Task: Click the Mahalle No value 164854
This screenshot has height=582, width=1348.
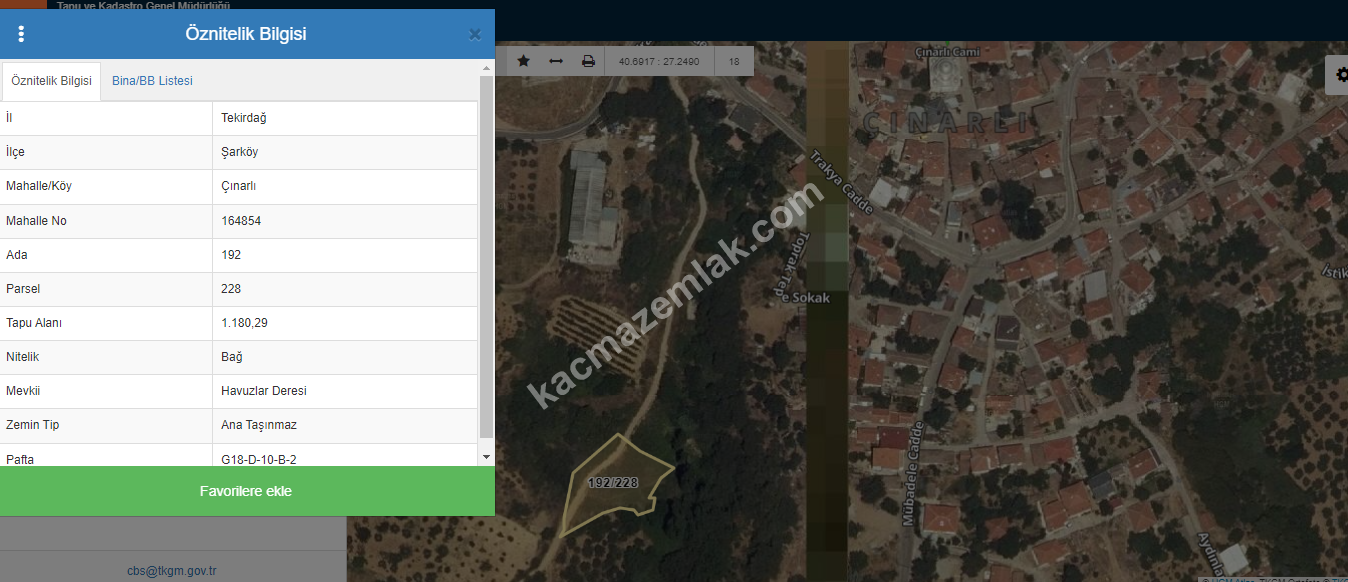Action: coord(241,221)
